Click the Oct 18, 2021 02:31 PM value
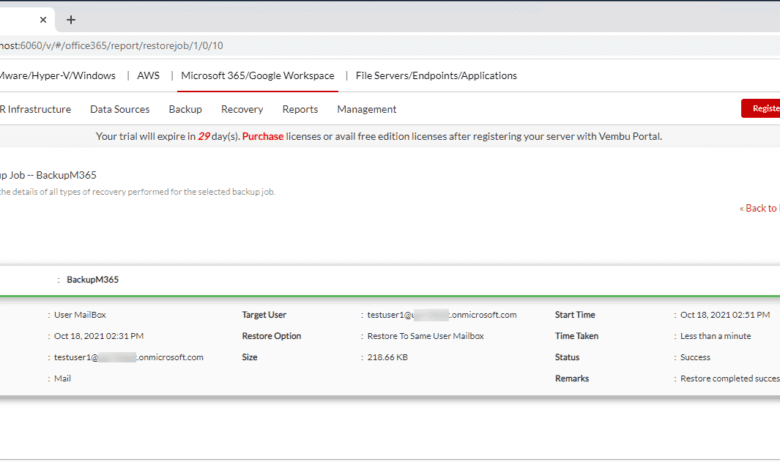The image size is (780, 470). [x=99, y=336]
